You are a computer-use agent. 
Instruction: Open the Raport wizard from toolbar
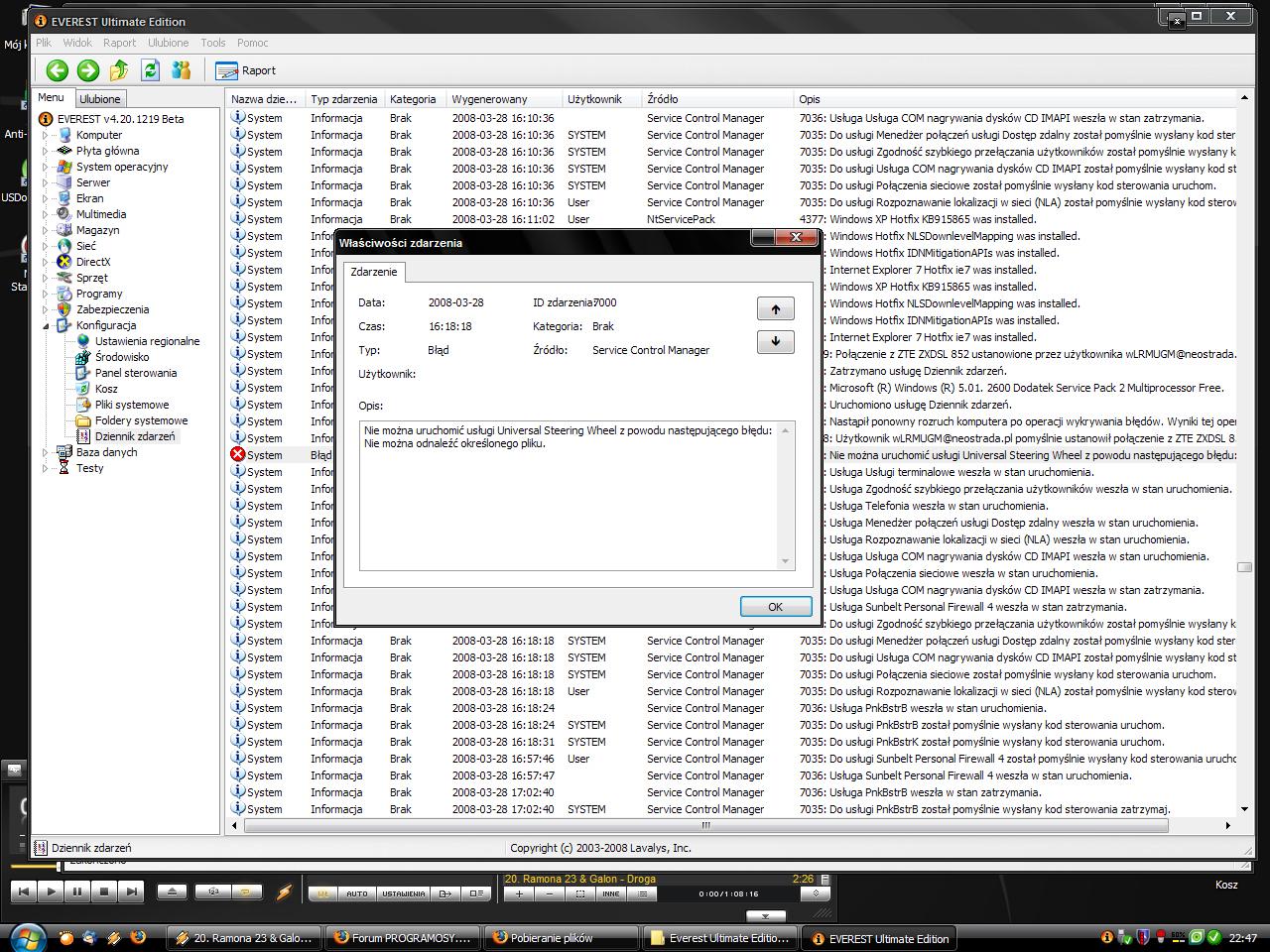coord(246,70)
